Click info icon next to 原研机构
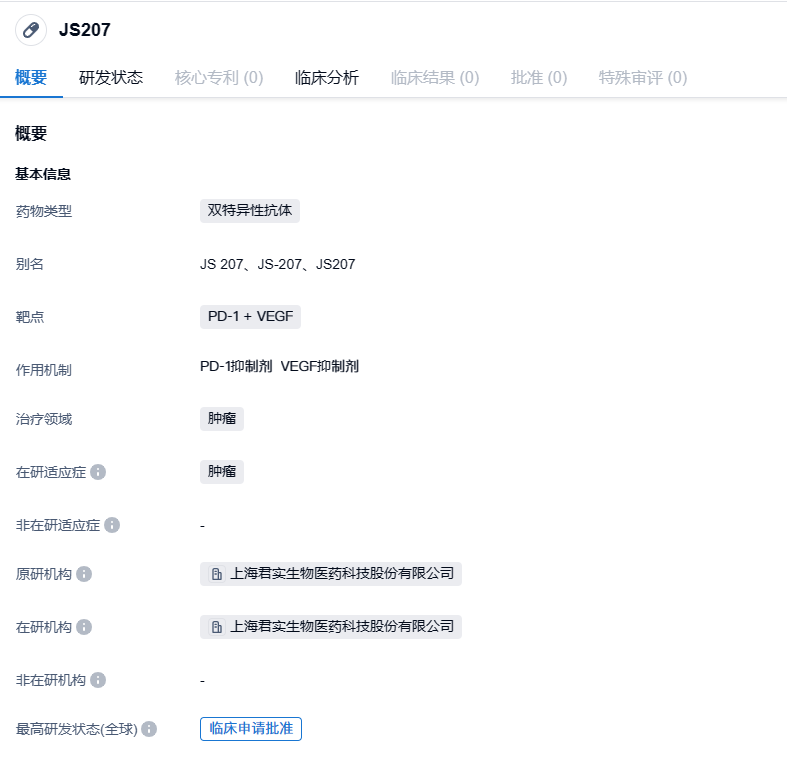 click(84, 574)
